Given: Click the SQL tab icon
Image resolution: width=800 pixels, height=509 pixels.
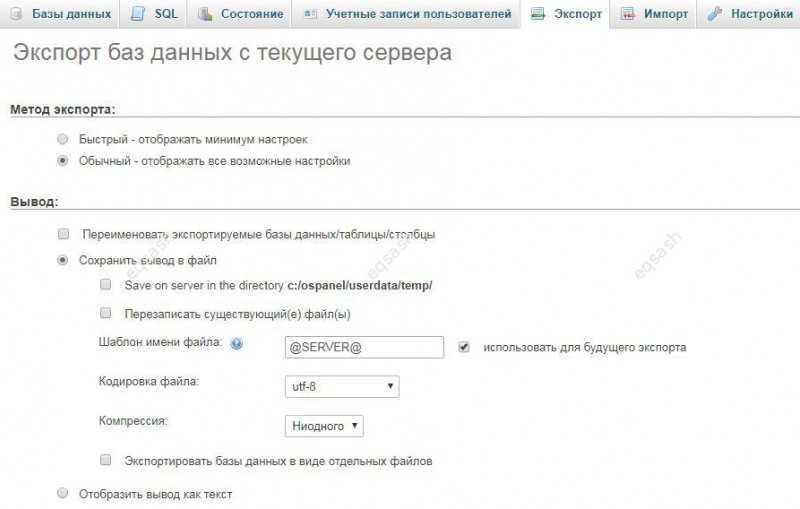Looking at the screenshot, I should (x=138, y=14).
